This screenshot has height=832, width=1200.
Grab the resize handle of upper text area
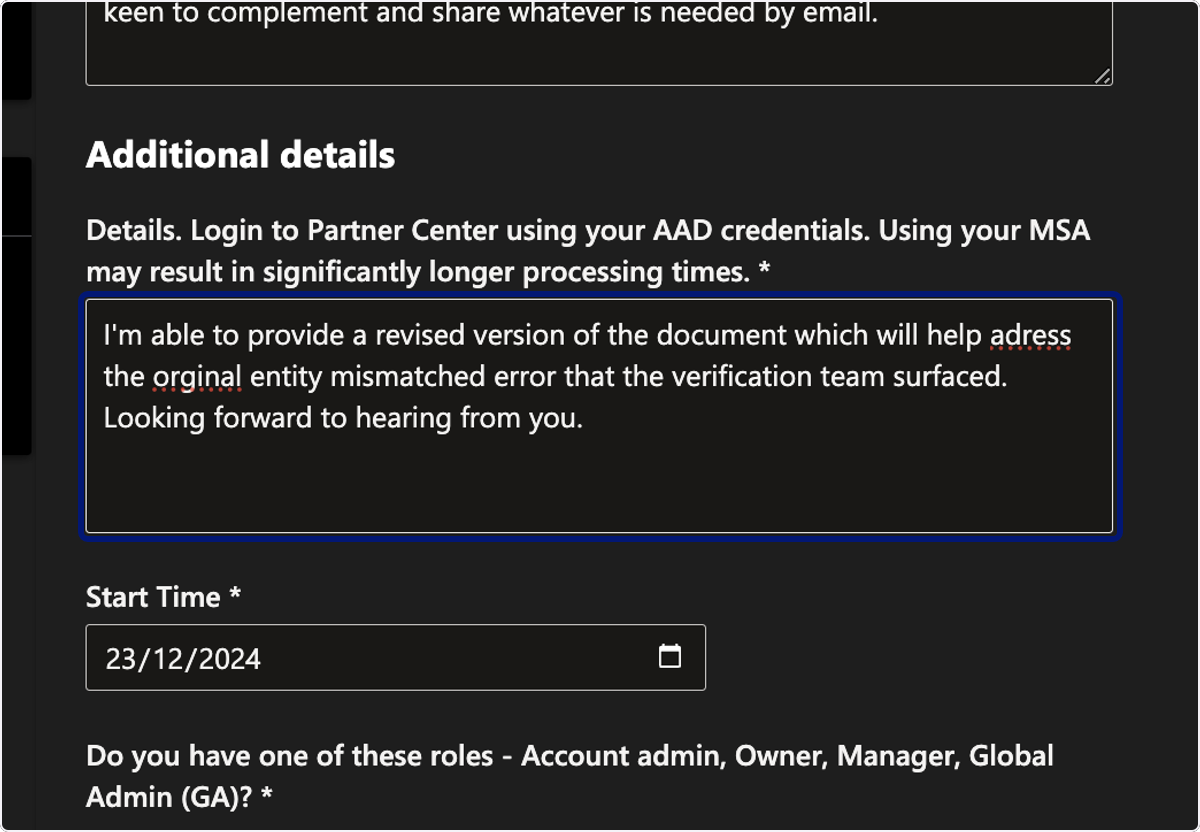click(x=1102, y=75)
